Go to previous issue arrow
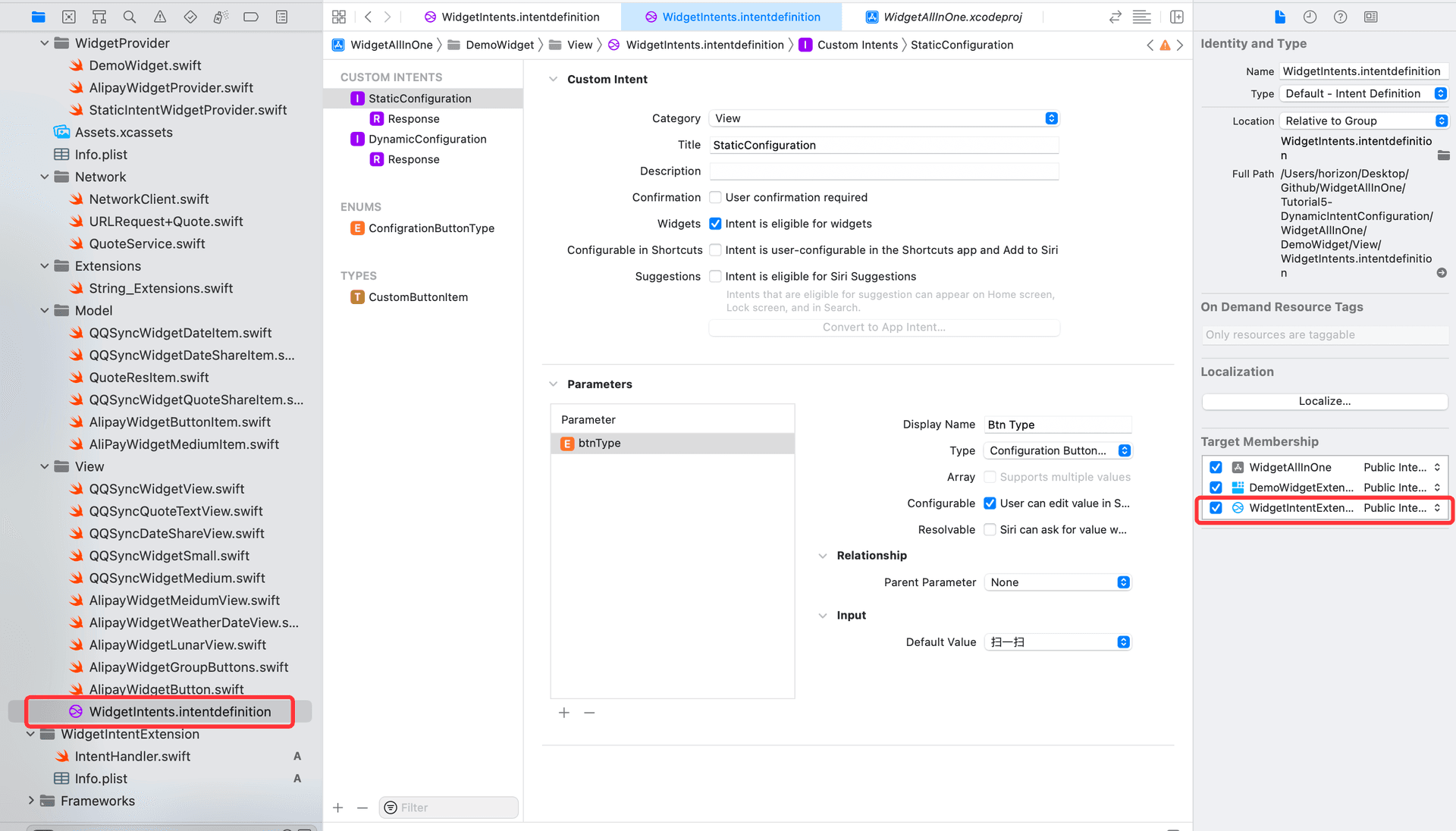Screen dimensions: 1456x831 (1150, 45)
